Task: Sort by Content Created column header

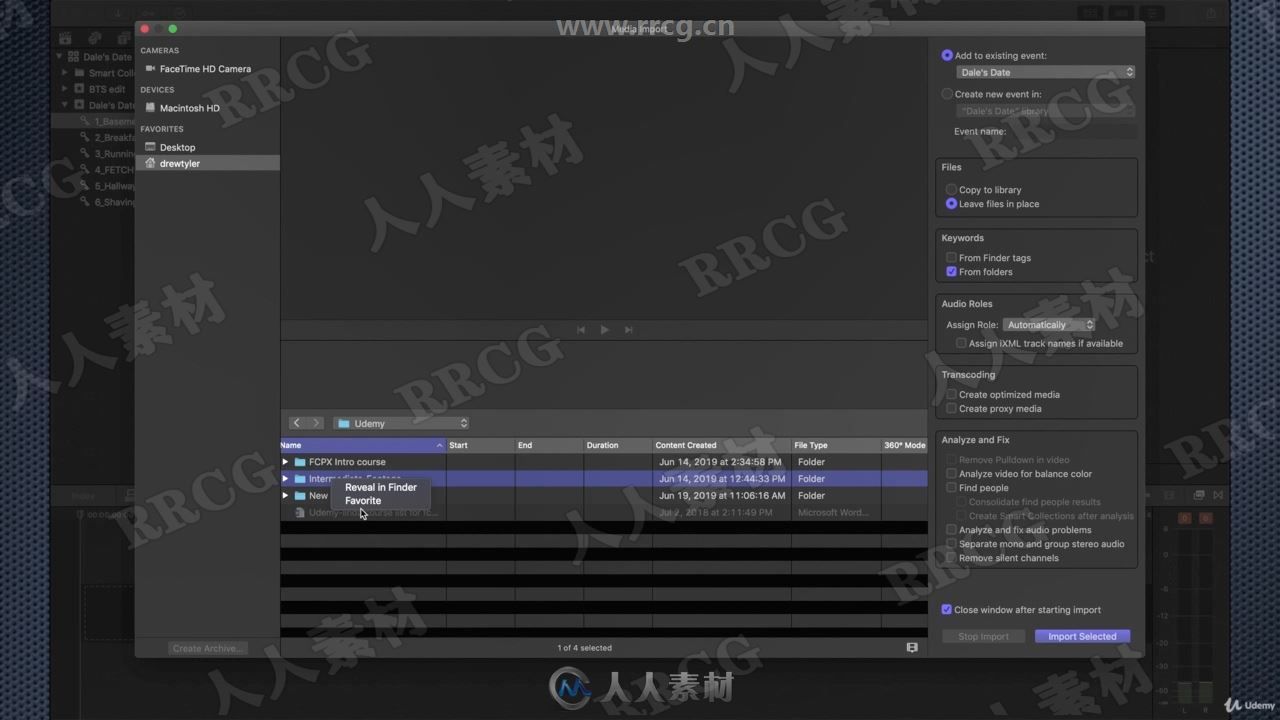Action: tap(721, 445)
